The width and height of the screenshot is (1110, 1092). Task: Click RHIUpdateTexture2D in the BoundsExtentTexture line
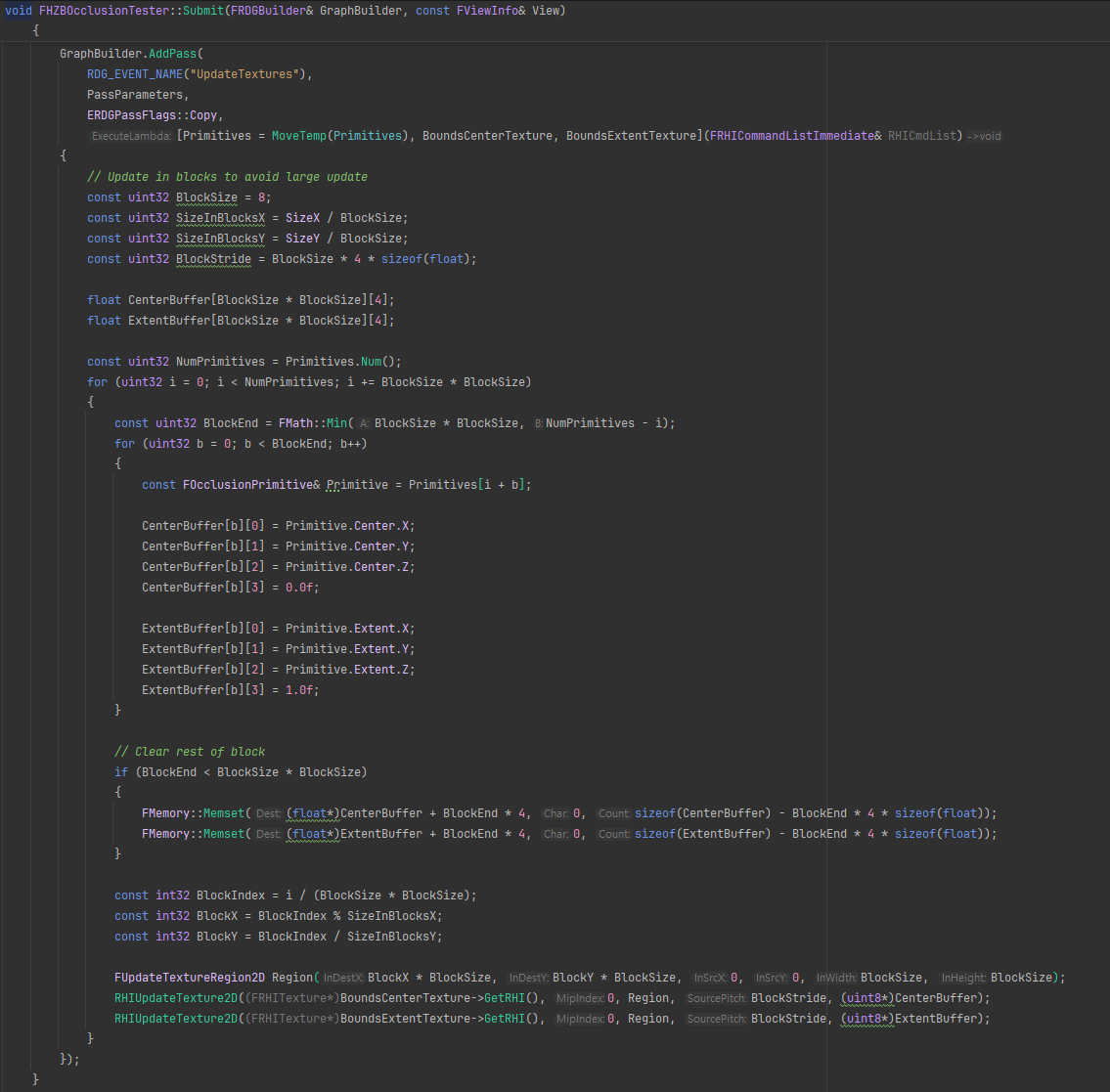point(176,1019)
